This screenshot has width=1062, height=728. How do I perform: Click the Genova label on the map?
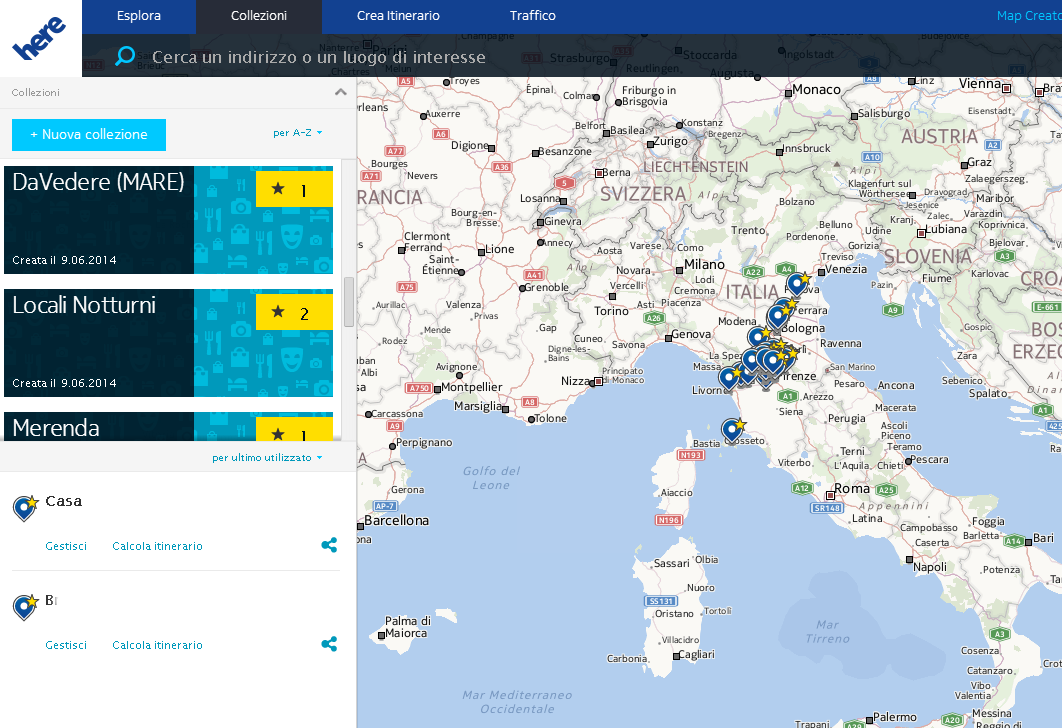point(691,334)
